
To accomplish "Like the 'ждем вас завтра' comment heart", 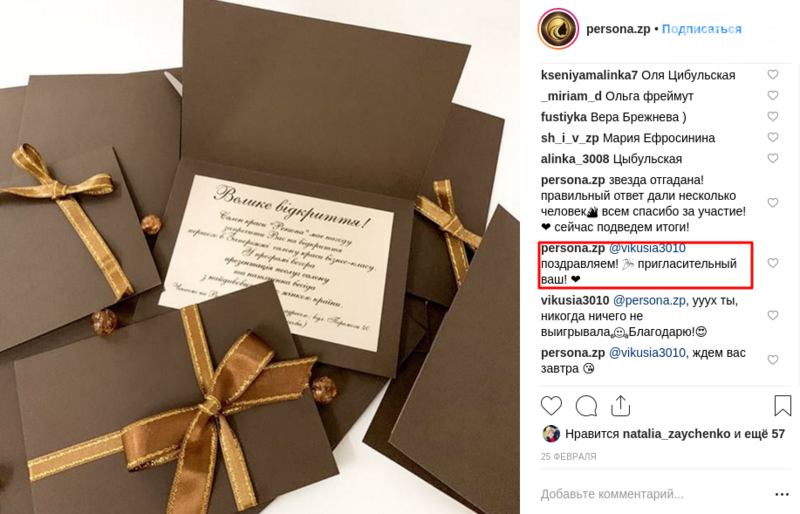I will click(x=773, y=360).
